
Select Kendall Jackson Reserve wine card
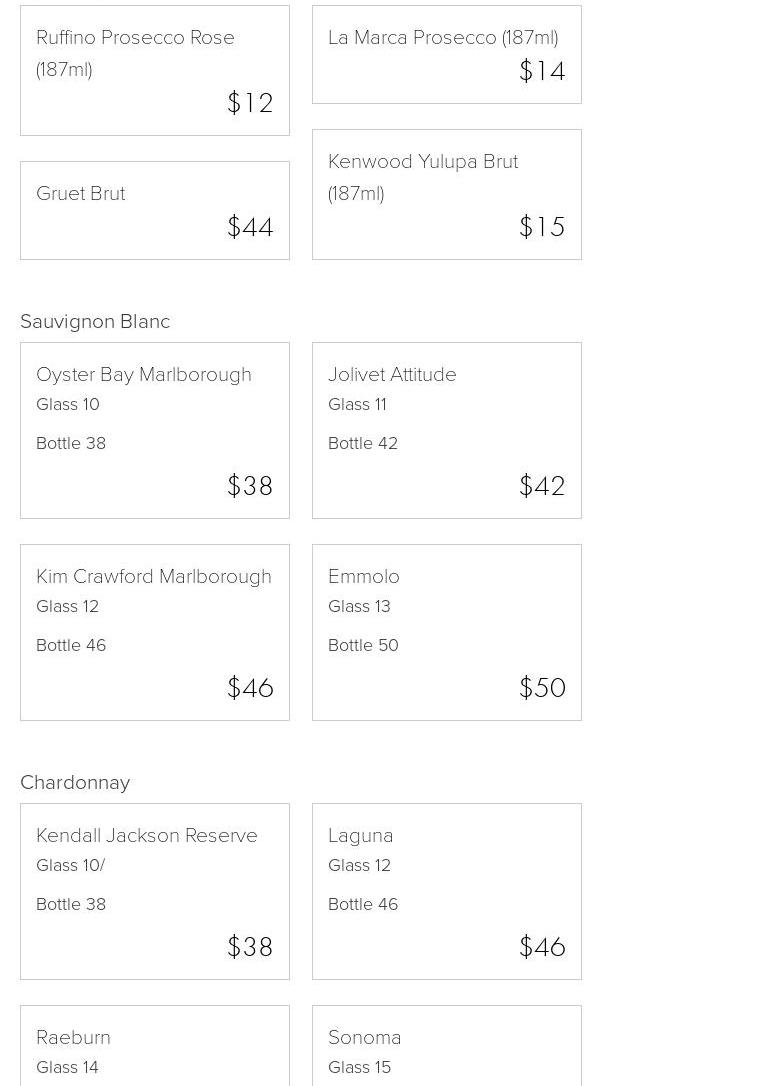point(155,891)
